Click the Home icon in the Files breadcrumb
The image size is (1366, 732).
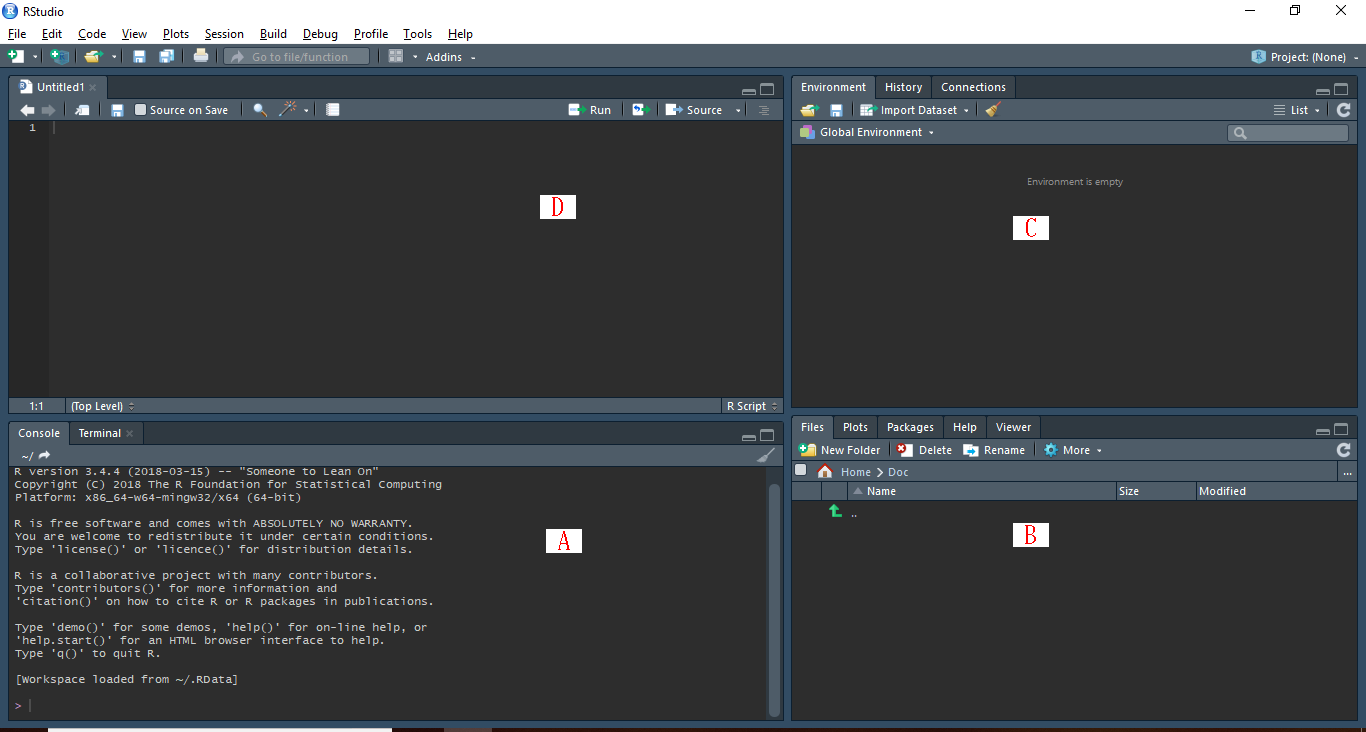[x=825, y=471]
